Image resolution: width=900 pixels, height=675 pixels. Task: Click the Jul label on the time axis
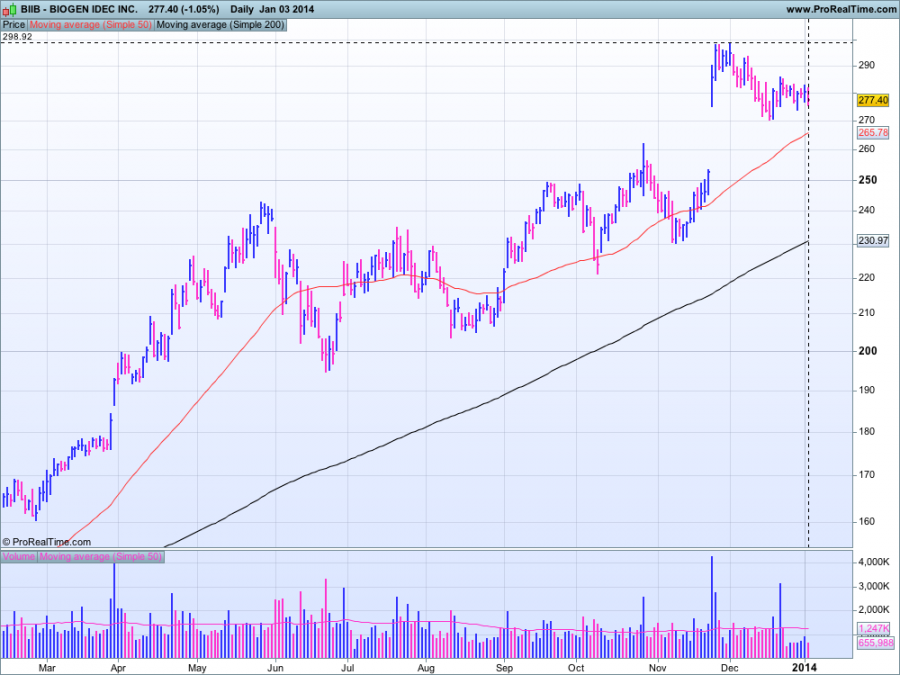347,668
